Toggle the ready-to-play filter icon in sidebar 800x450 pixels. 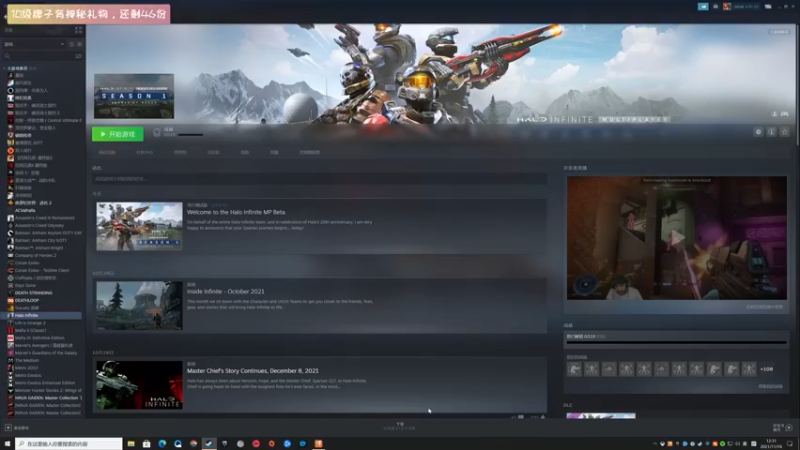coord(80,44)
